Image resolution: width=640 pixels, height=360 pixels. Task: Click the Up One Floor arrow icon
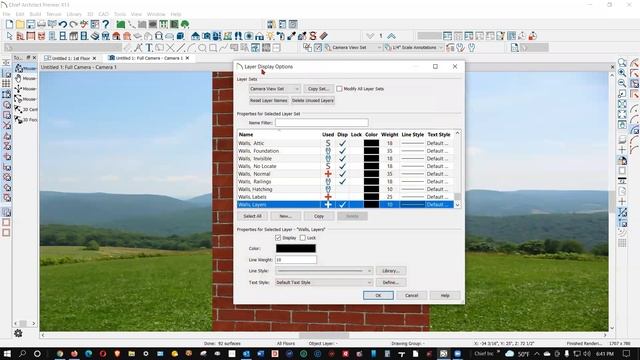point(391,36)
